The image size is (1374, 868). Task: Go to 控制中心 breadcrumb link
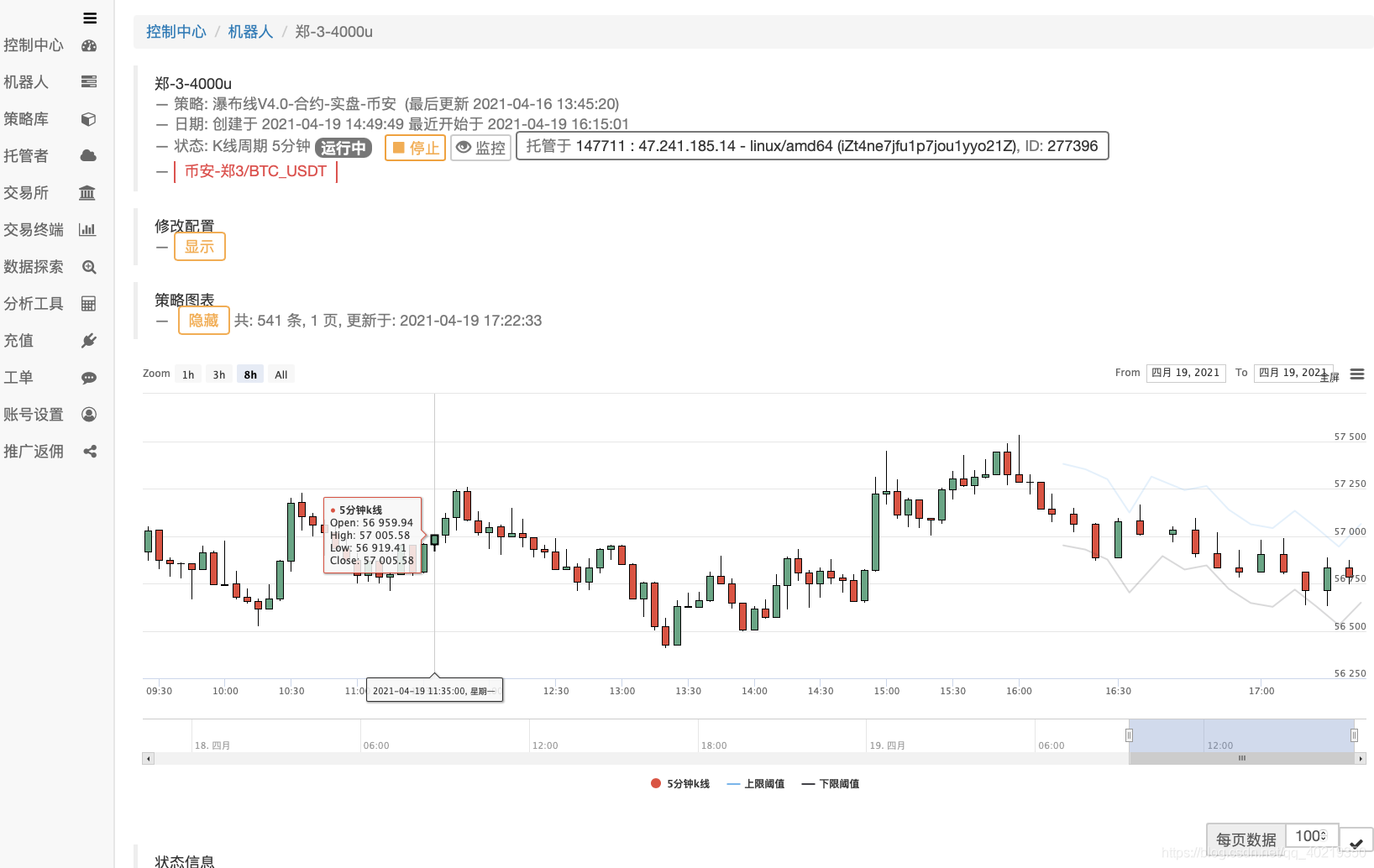(x=176, y=32)
